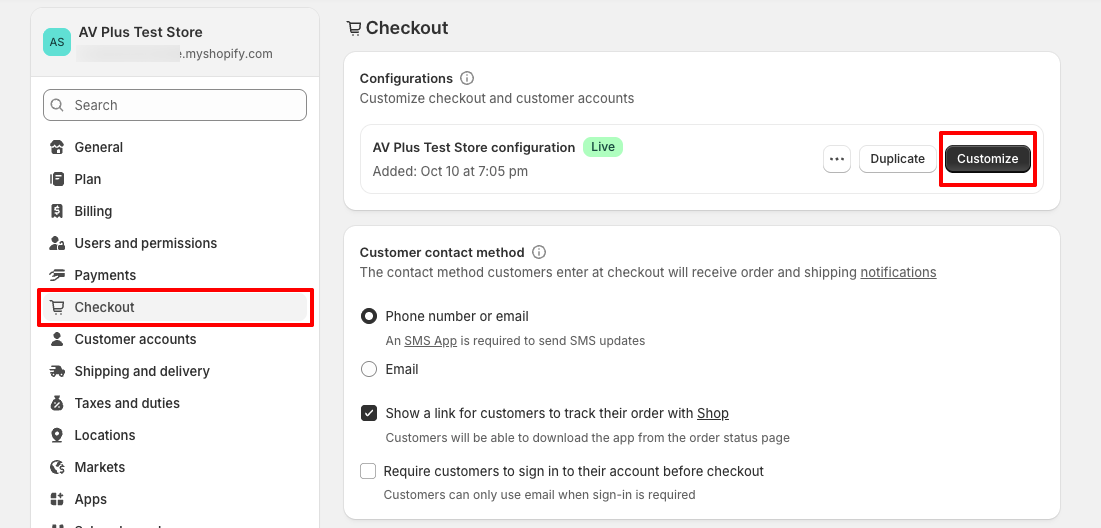Image resolution: width=1101 pixels, height=528 pixels.
Task: Click the Apps grid icon
Action: click(x=58, y=499)
